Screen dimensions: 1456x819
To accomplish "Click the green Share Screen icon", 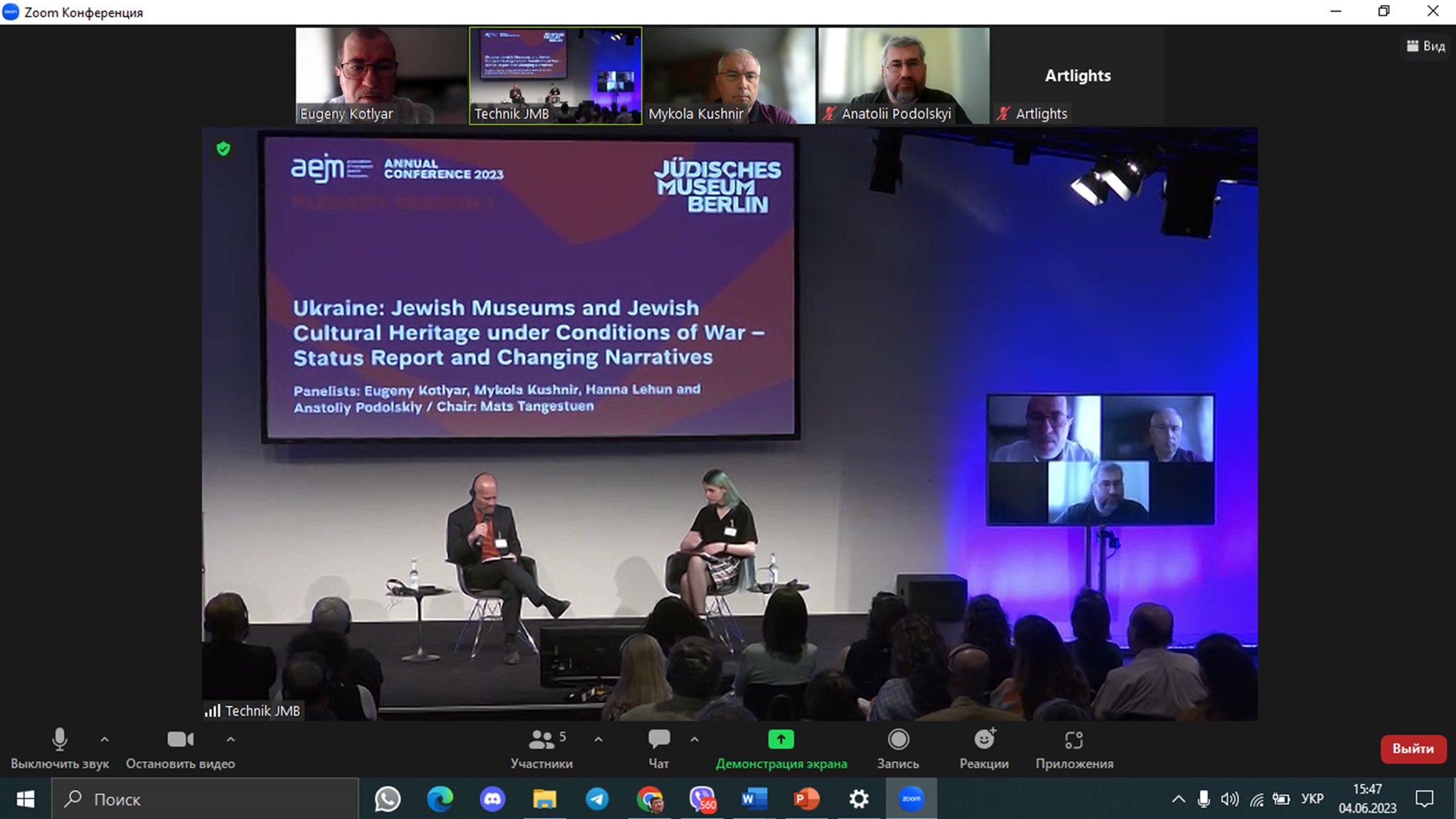I will tap(781, 740).
